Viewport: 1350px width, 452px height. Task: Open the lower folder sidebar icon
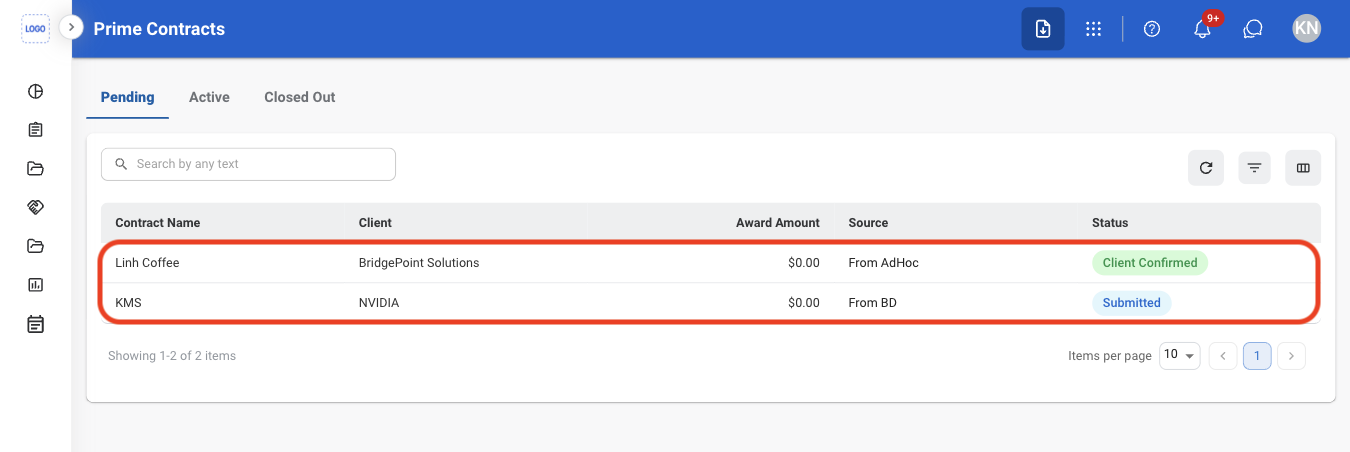tap(36, 246)
